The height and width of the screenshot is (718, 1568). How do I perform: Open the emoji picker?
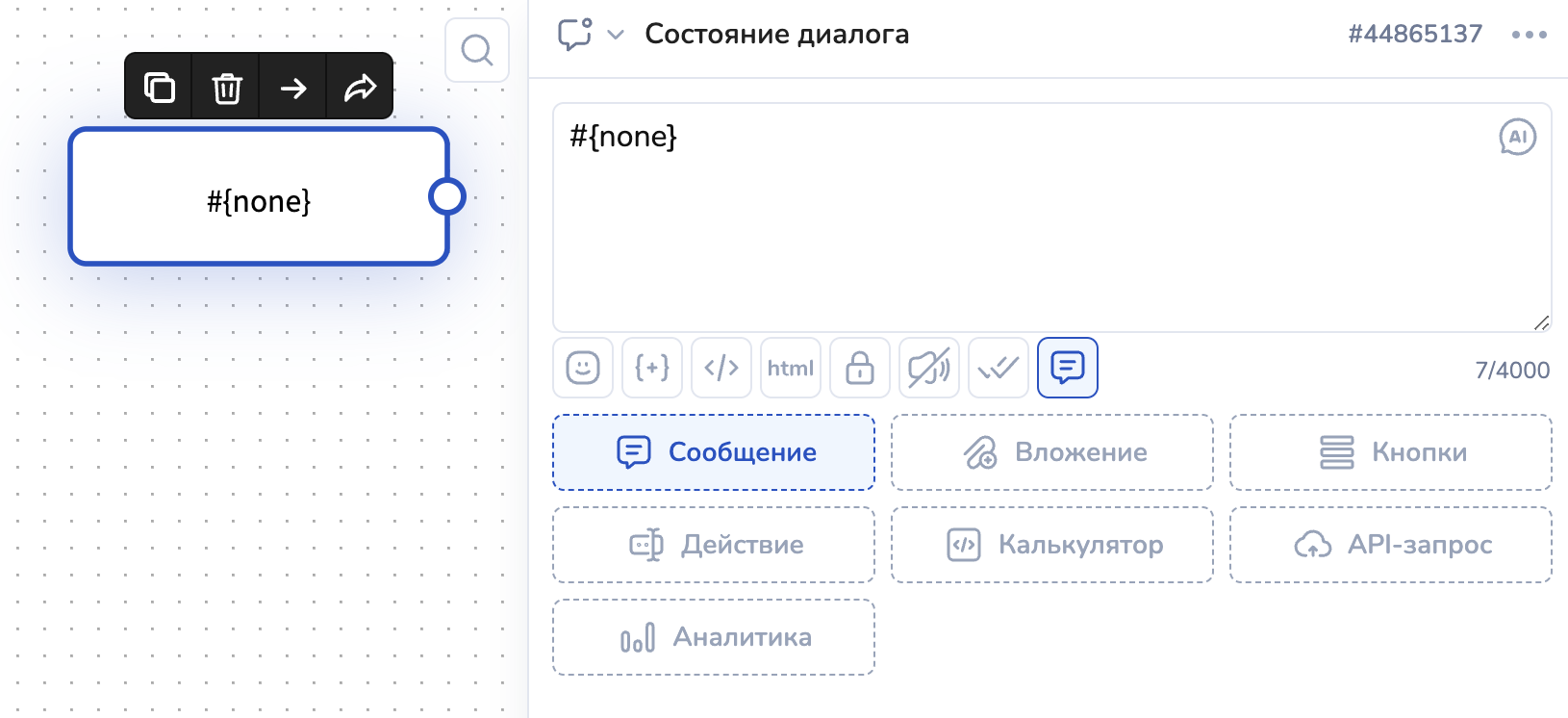point(583,368)
